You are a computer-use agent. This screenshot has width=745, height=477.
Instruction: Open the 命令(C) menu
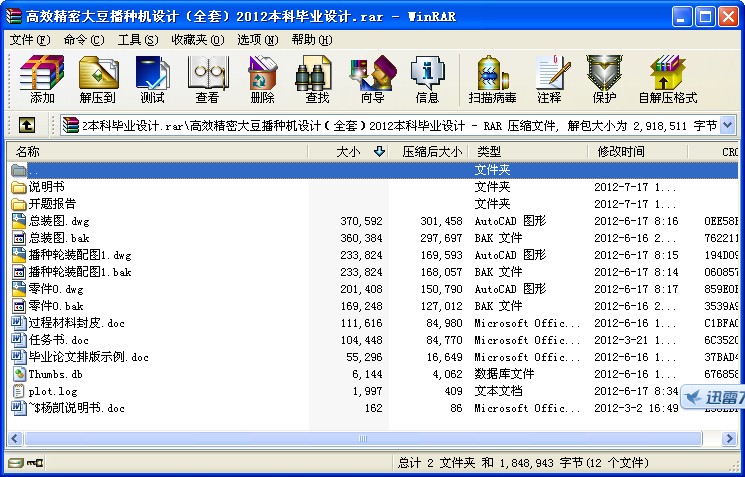click(84, 40)
